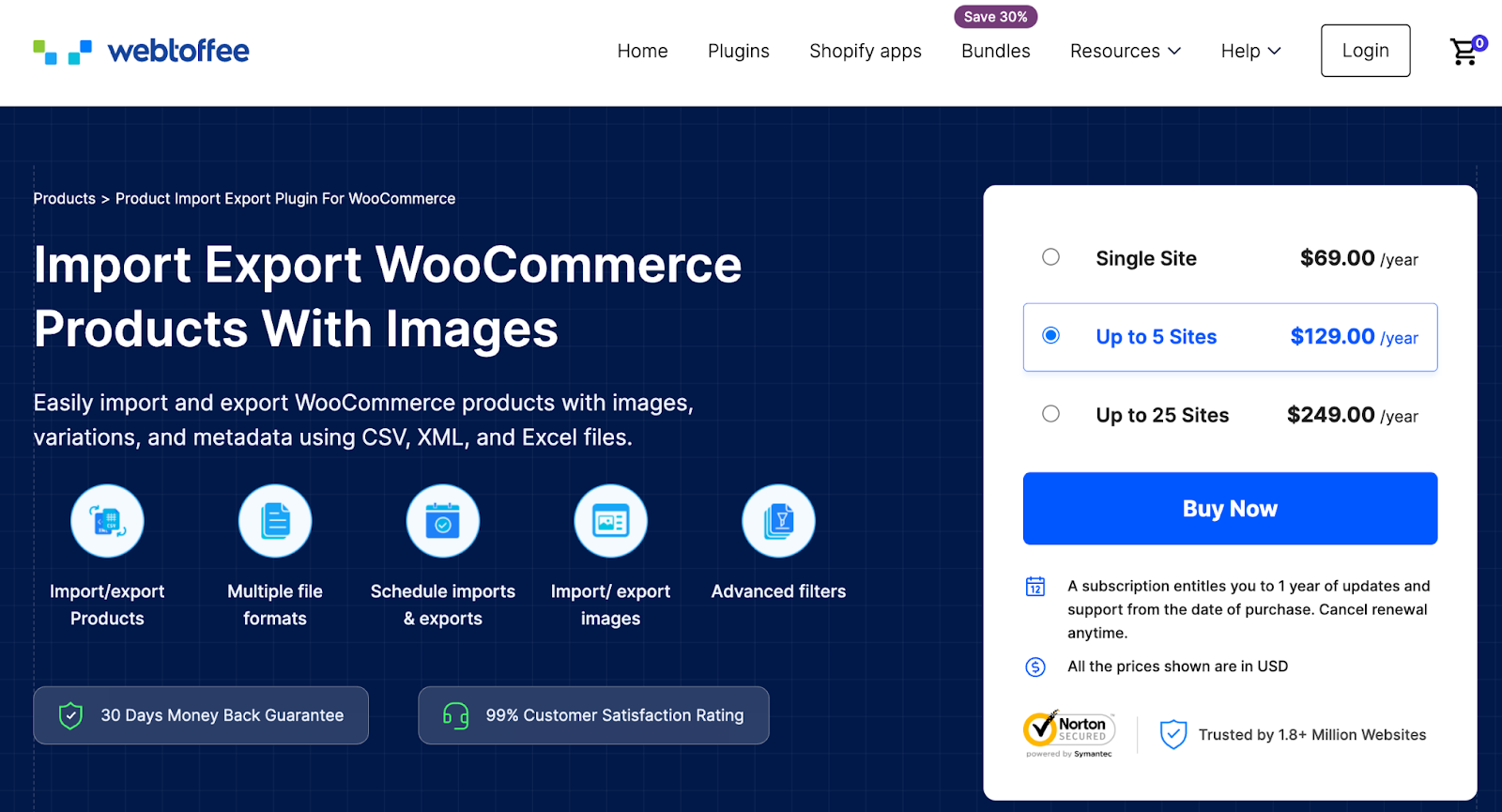Click the customer satisfaction headset icon

tap(455, 715)
